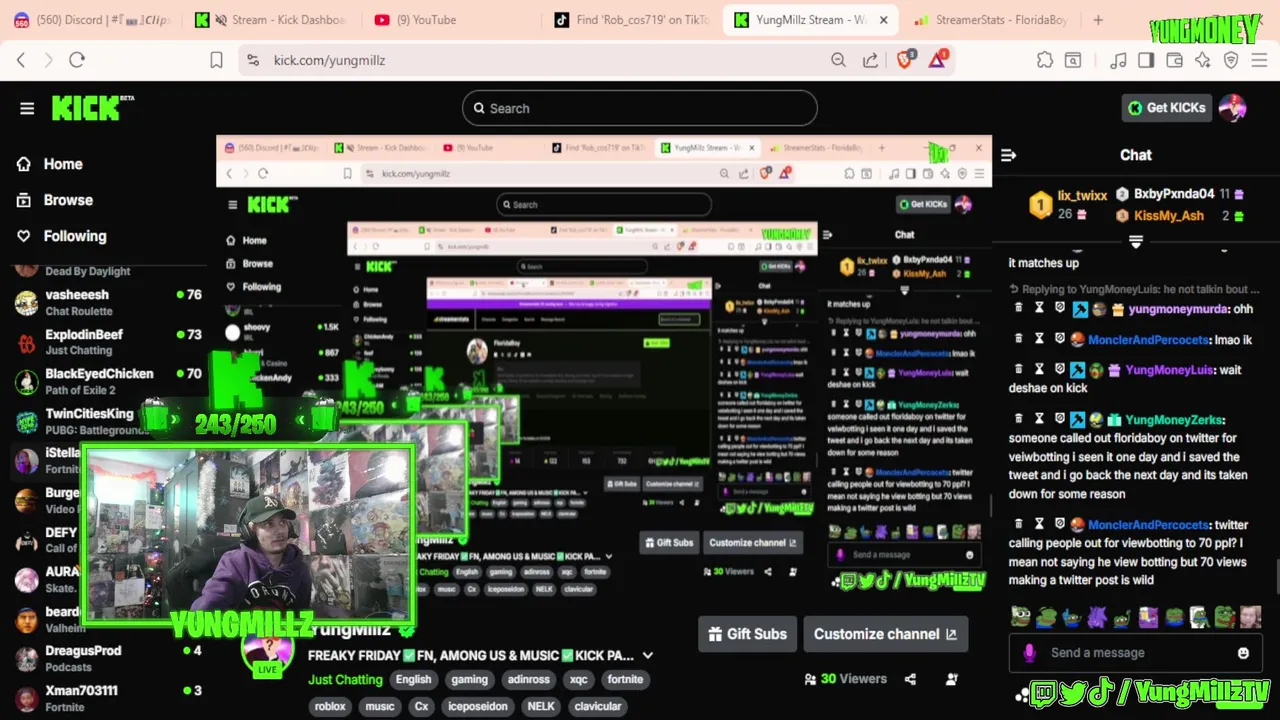Ban MonclerAndPercocets on 'lmao ik' message

click(x=1060, y=339)
